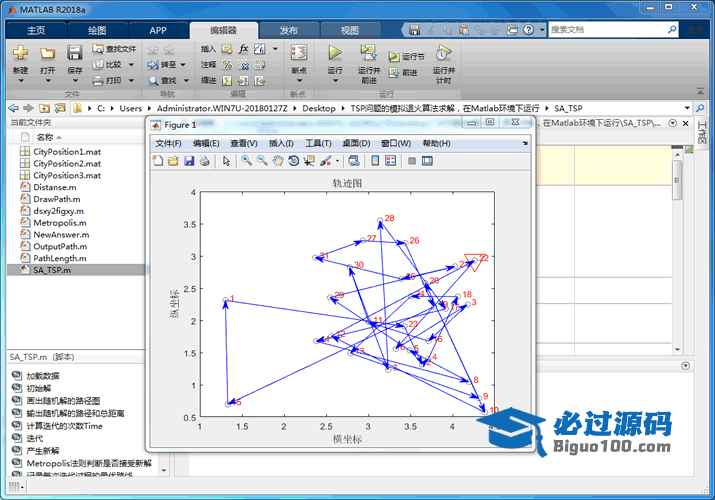Click the 加载数据 section in details panel

pos(42,376)
